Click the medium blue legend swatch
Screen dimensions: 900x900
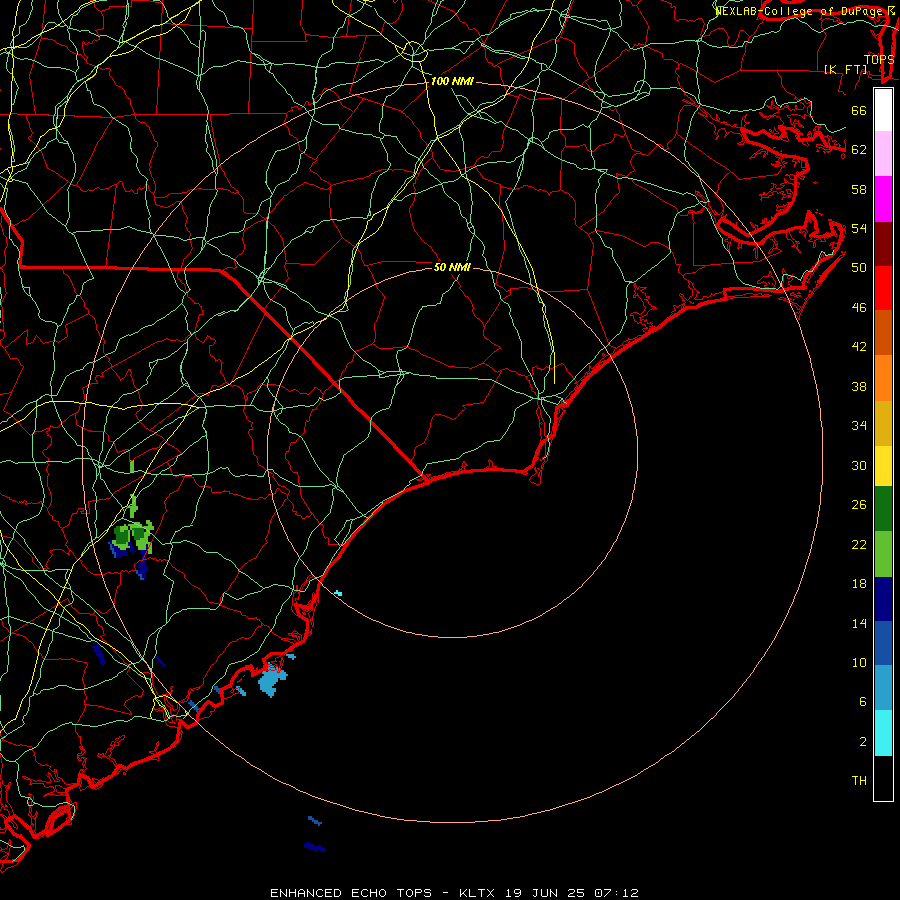(x=883, y=643)
